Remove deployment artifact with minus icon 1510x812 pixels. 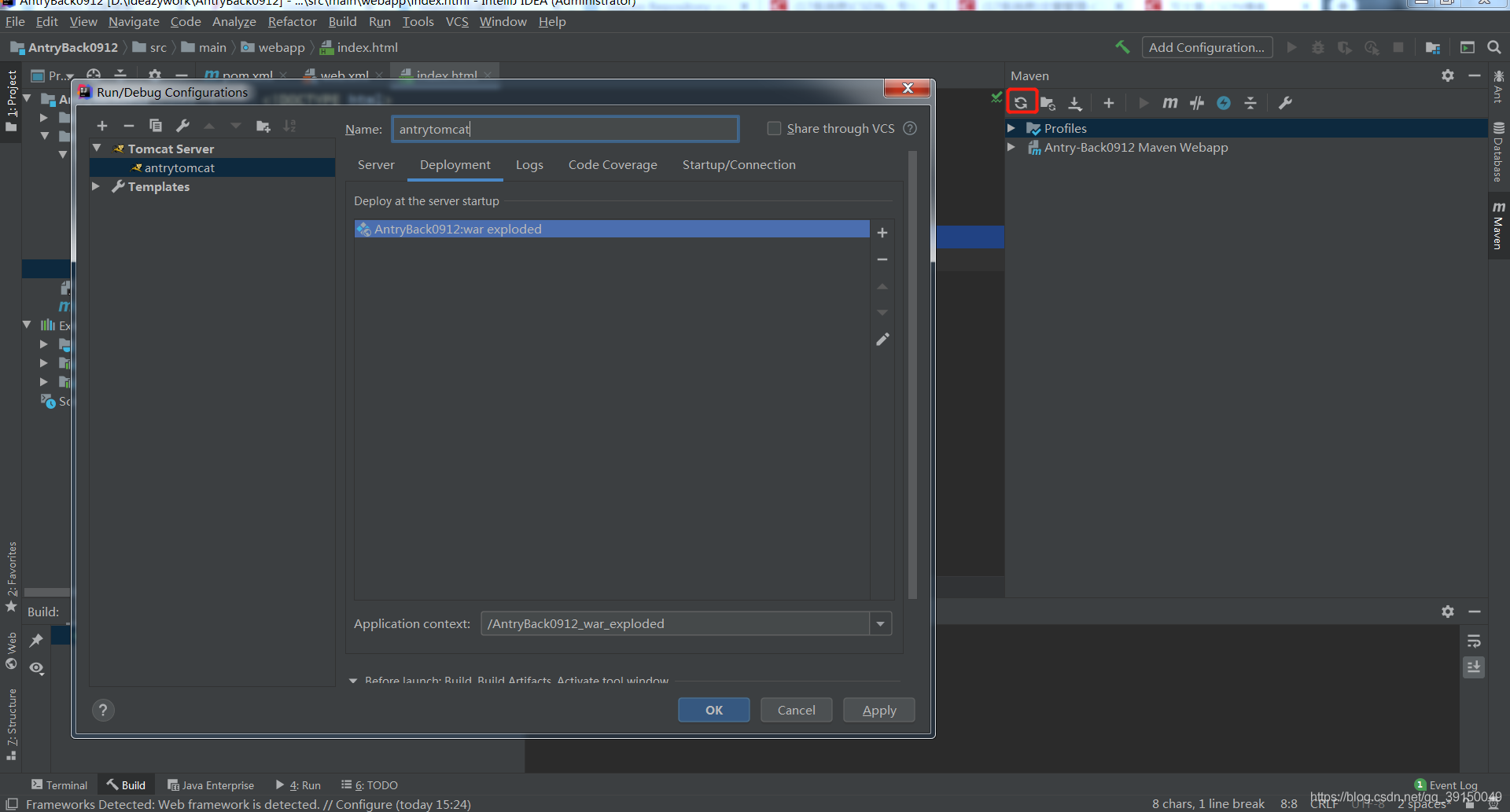coord(882,259)
